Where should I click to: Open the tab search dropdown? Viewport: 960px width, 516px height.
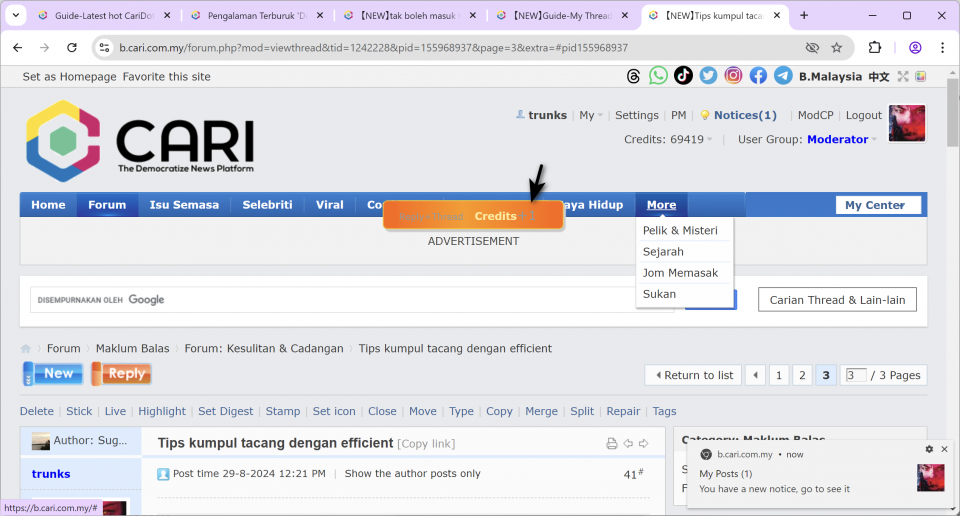tap(15, 15)
